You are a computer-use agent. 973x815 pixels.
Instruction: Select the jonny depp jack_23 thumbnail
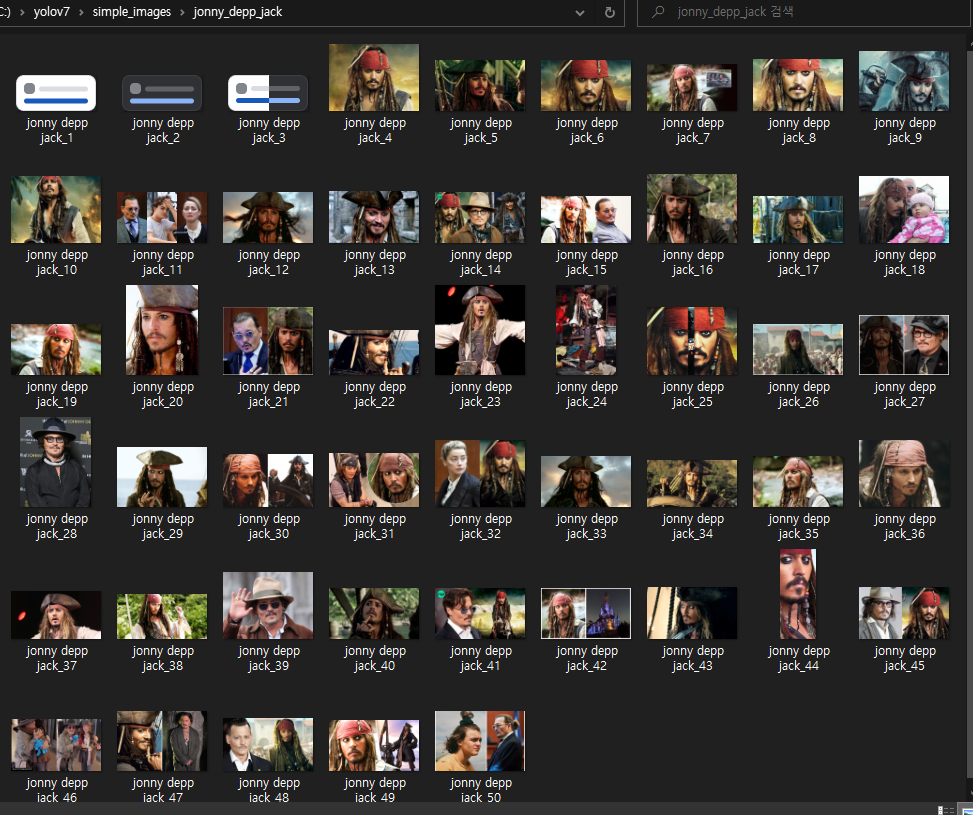coord(480,330)
